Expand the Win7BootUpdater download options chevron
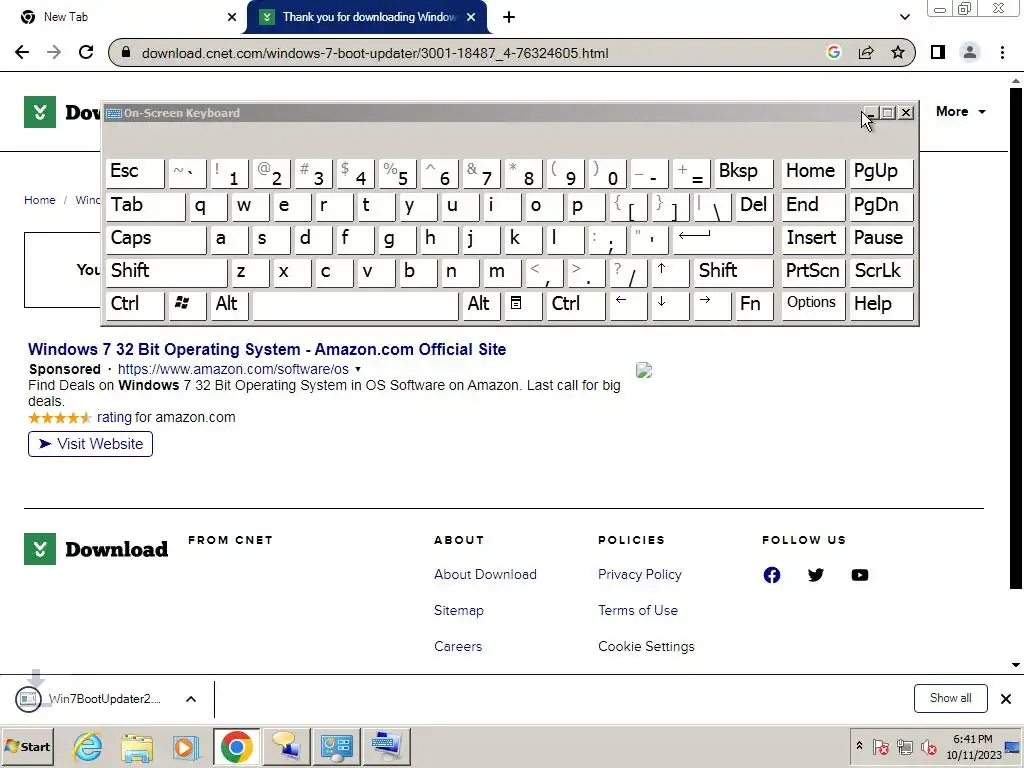Screen dimensions: 1024x768 pyautogui.click(x=191, y=699)
